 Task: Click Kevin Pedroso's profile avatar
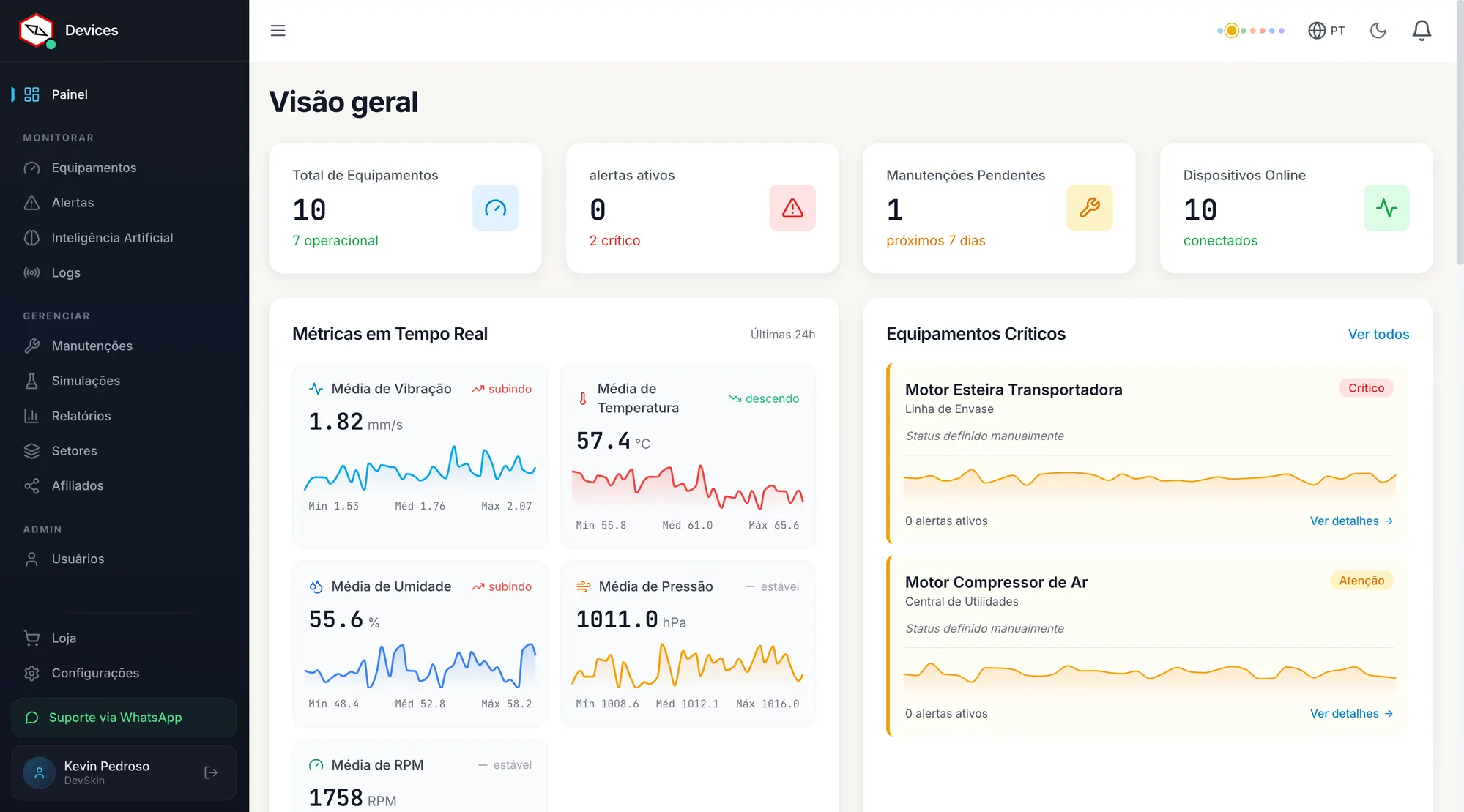click(40, 772)
